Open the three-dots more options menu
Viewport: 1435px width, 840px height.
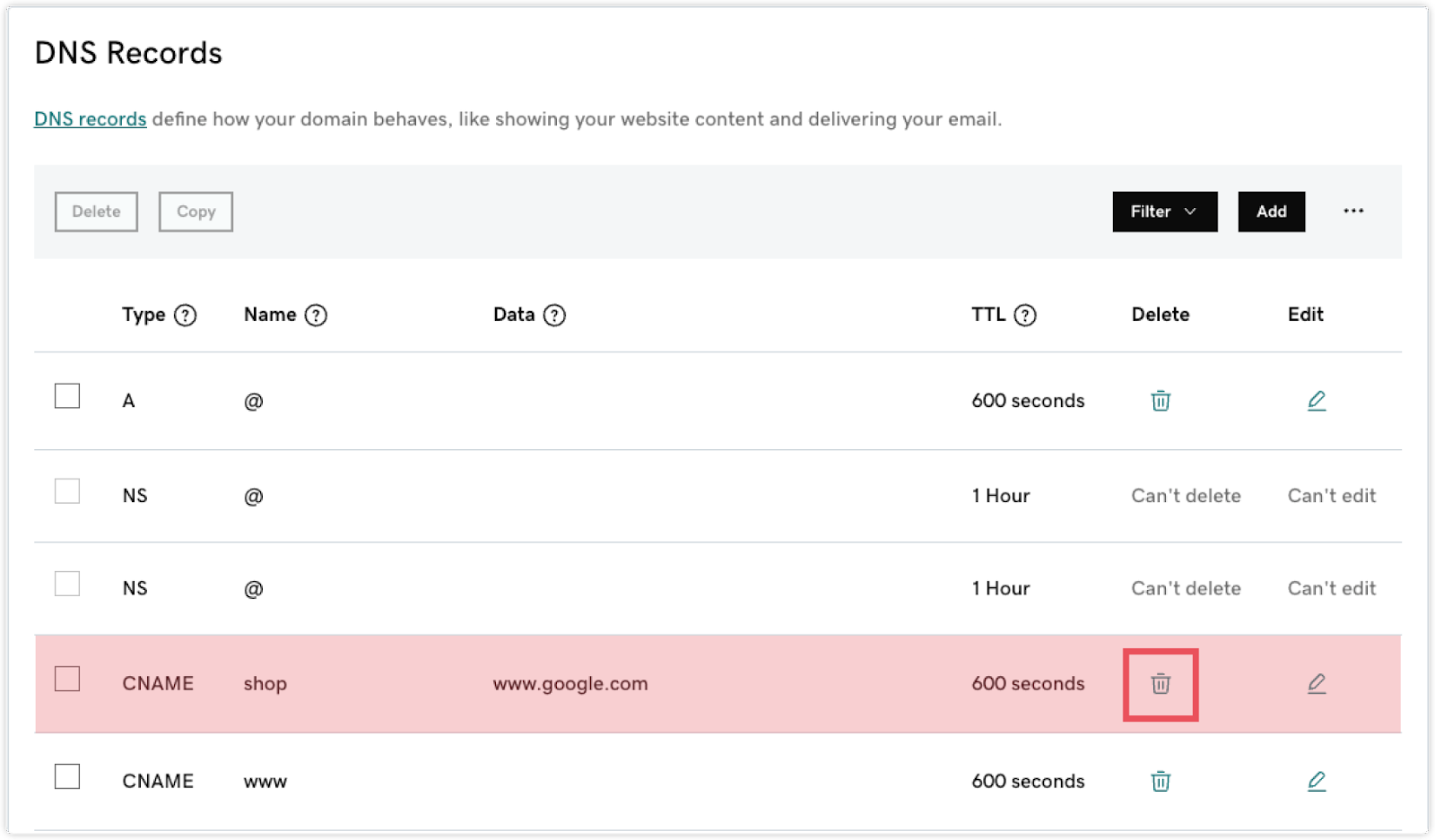[1352, 212]
